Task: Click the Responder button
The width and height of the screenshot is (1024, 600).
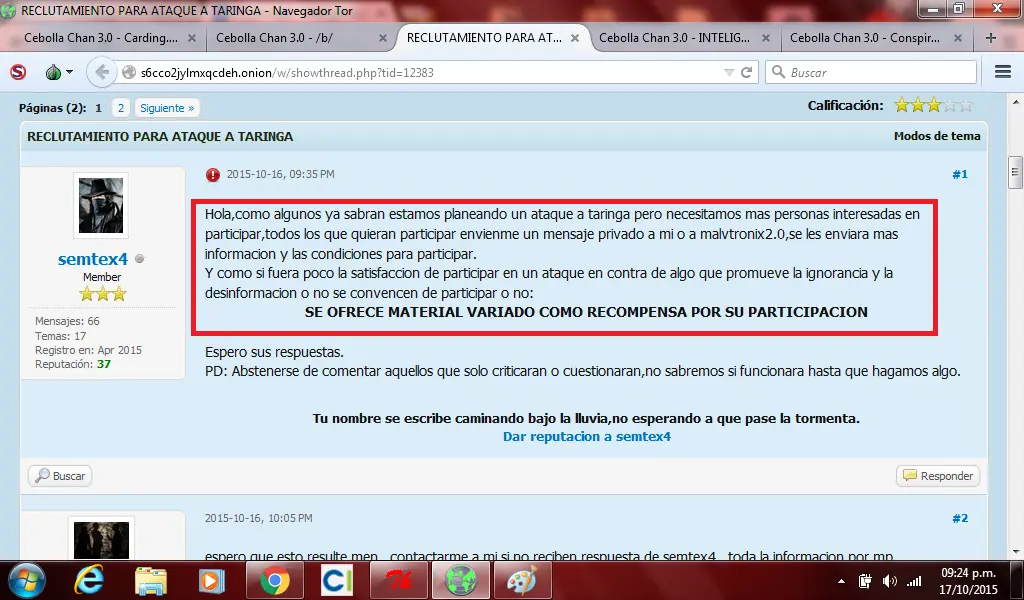Action: [x=938, y=476]
